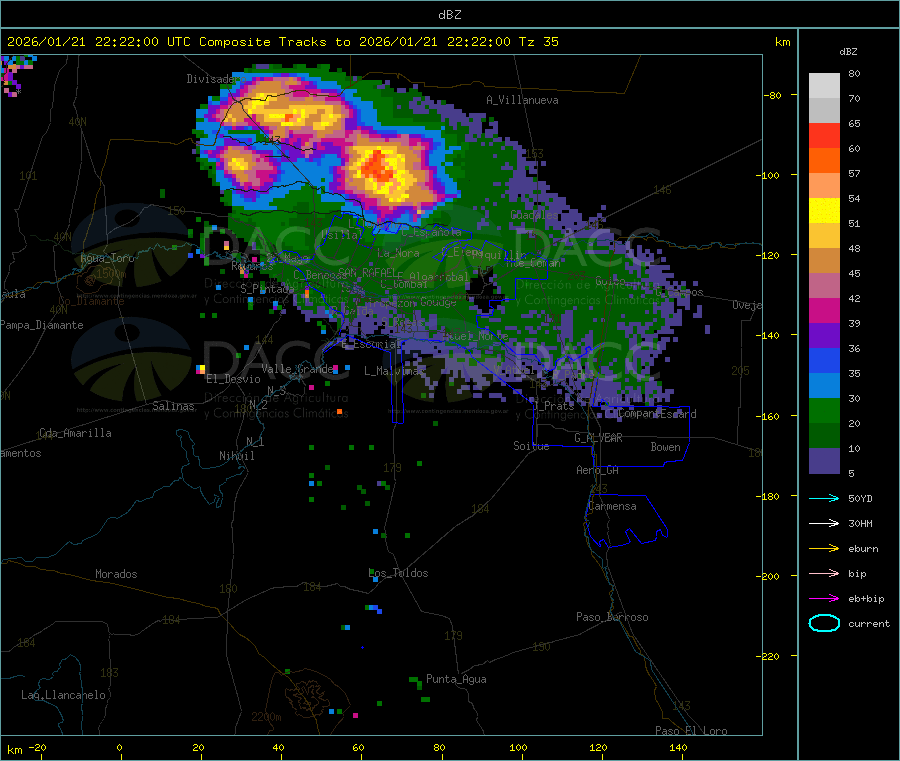Click the 'km' unit label at bottom left

[x=14, y=750]
